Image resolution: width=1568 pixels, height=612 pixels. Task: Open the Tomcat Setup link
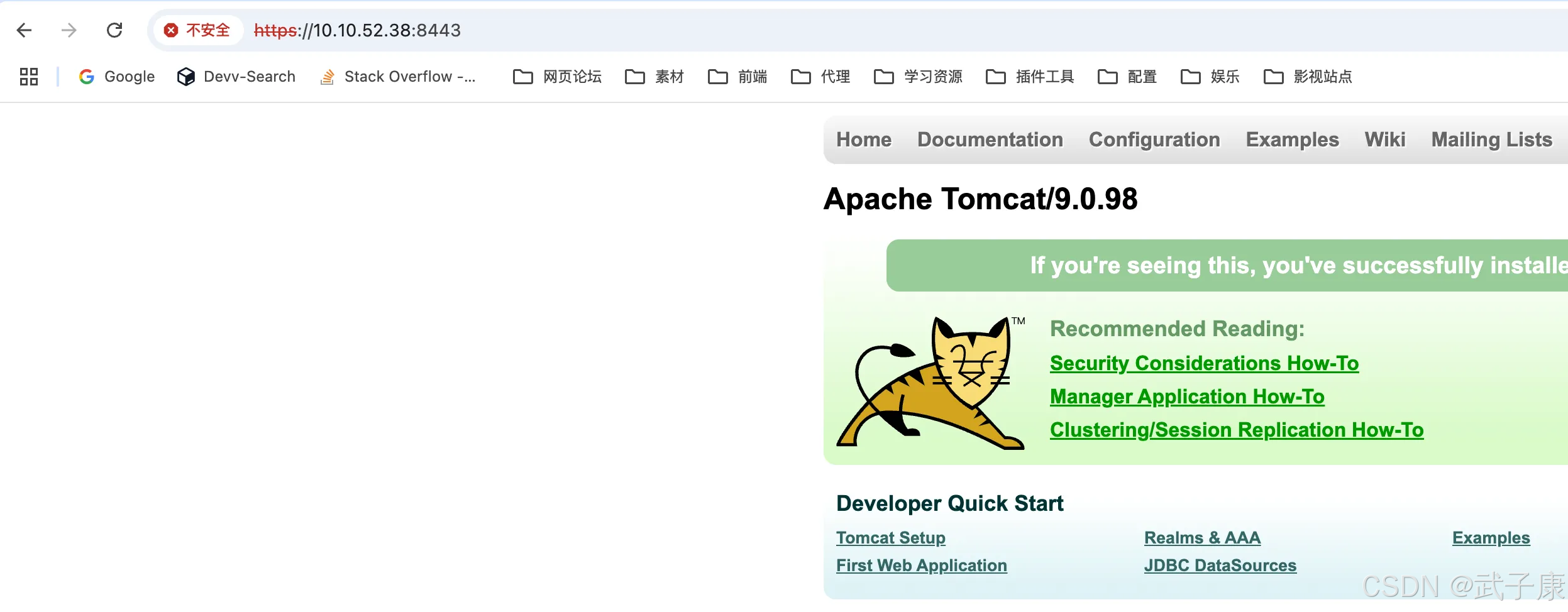[x=891, y=538]
